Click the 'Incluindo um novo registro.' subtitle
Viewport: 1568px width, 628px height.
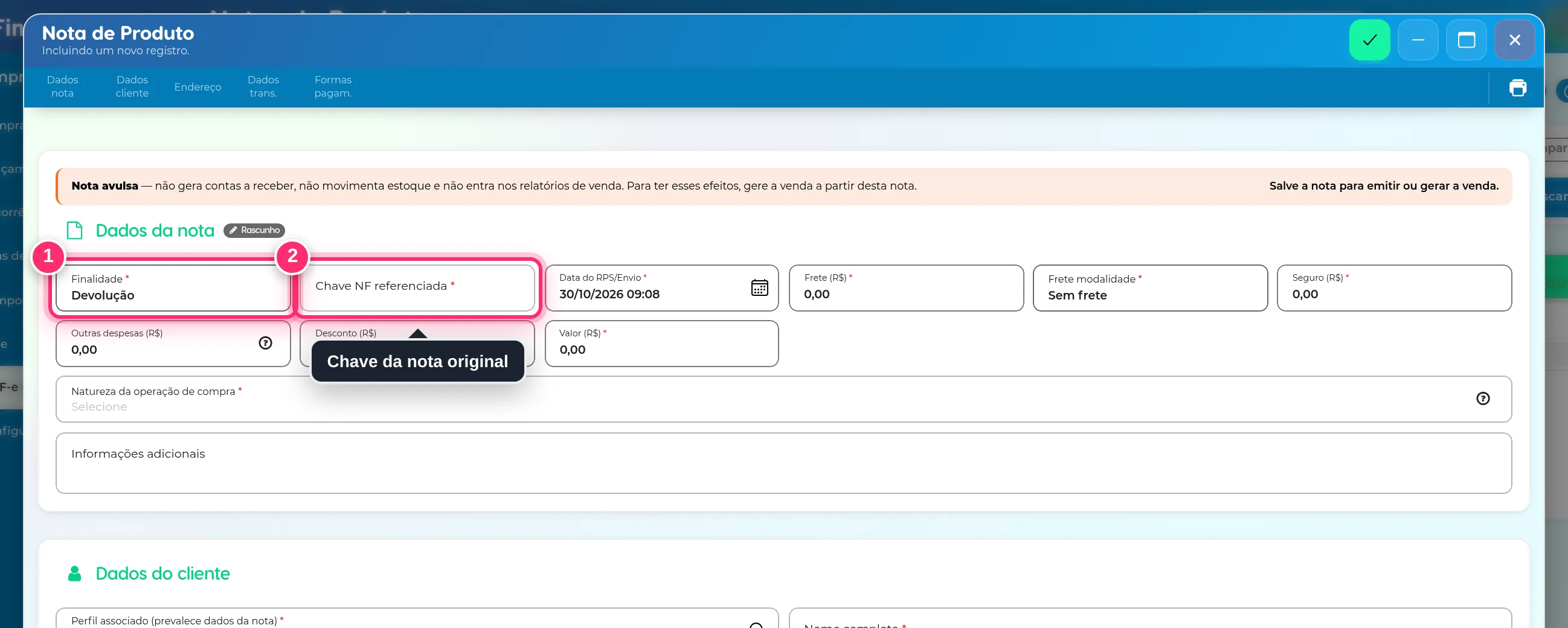pyautogui.click(x=115, y=51)
